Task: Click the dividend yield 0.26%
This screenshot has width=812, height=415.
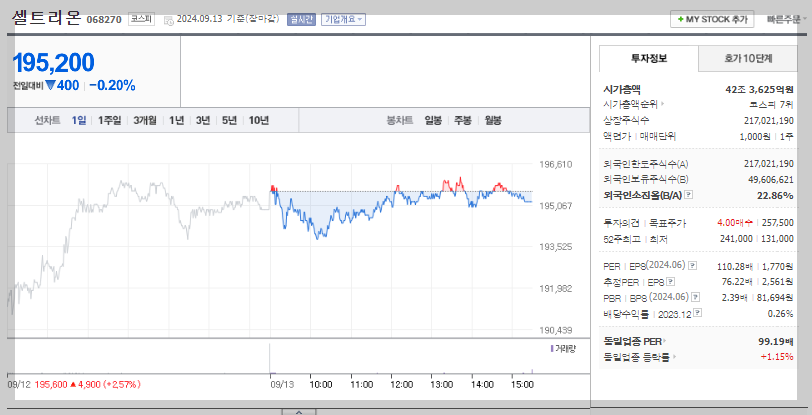Action: point(780,313)
